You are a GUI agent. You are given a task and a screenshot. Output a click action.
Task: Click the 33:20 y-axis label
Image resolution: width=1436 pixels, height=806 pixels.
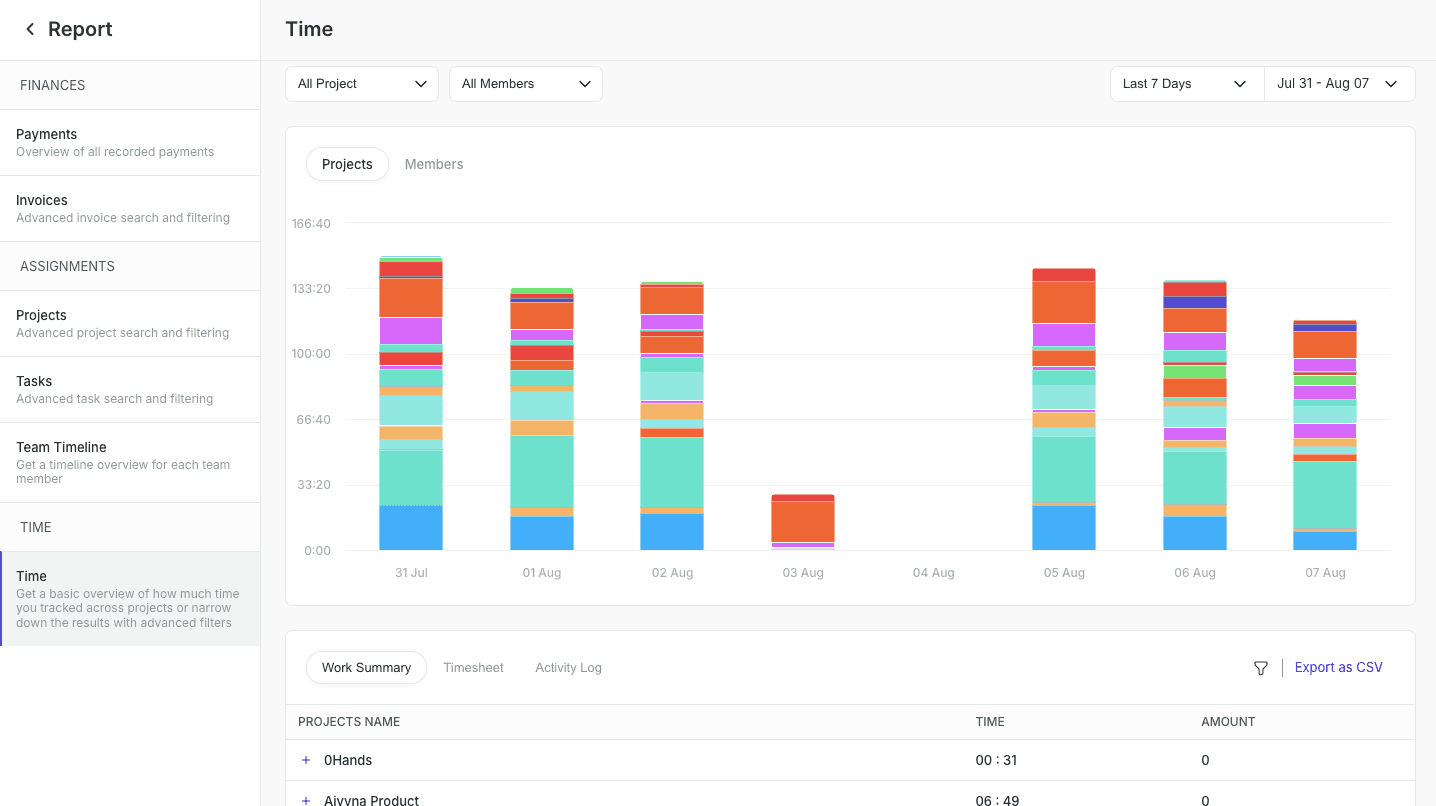314,485
